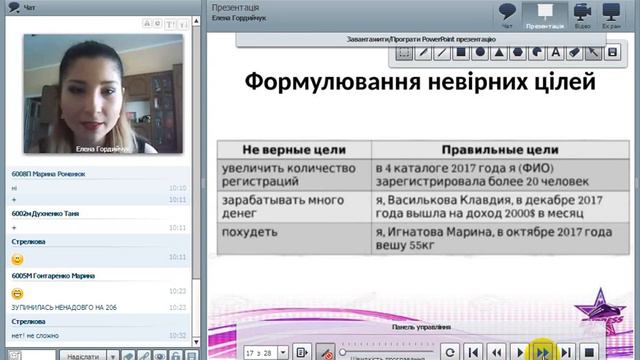Image resolution: width=640 pixels, height=360 pixels.
Task: Click the slide selector showing 17 з 28
Action: click(261, 353)
